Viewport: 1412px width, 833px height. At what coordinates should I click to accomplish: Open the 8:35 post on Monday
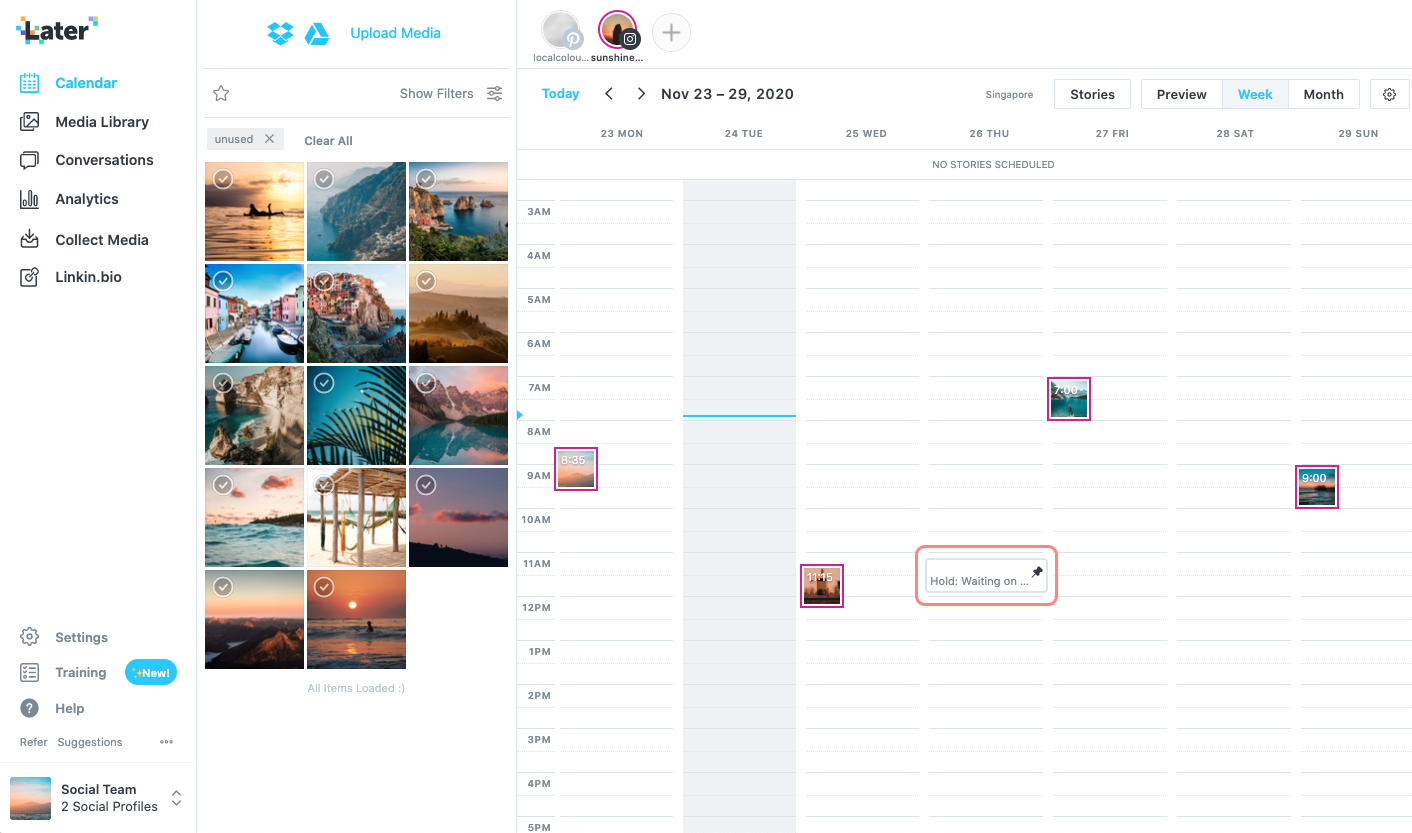(576, 469)
